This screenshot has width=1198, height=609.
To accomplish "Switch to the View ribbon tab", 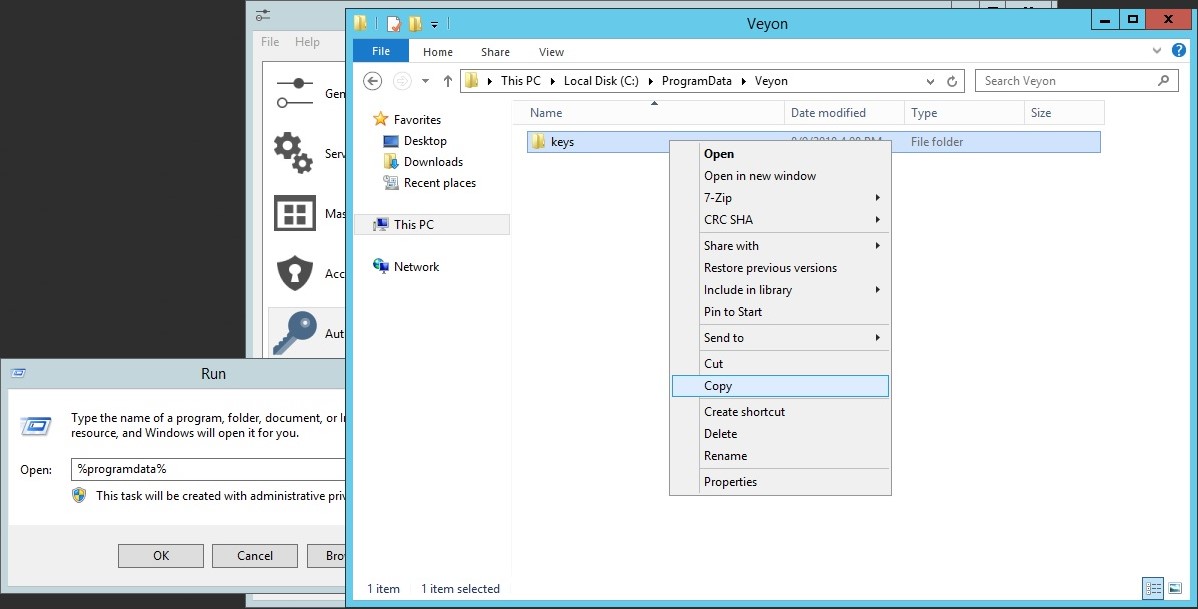I will coord(551,51).
